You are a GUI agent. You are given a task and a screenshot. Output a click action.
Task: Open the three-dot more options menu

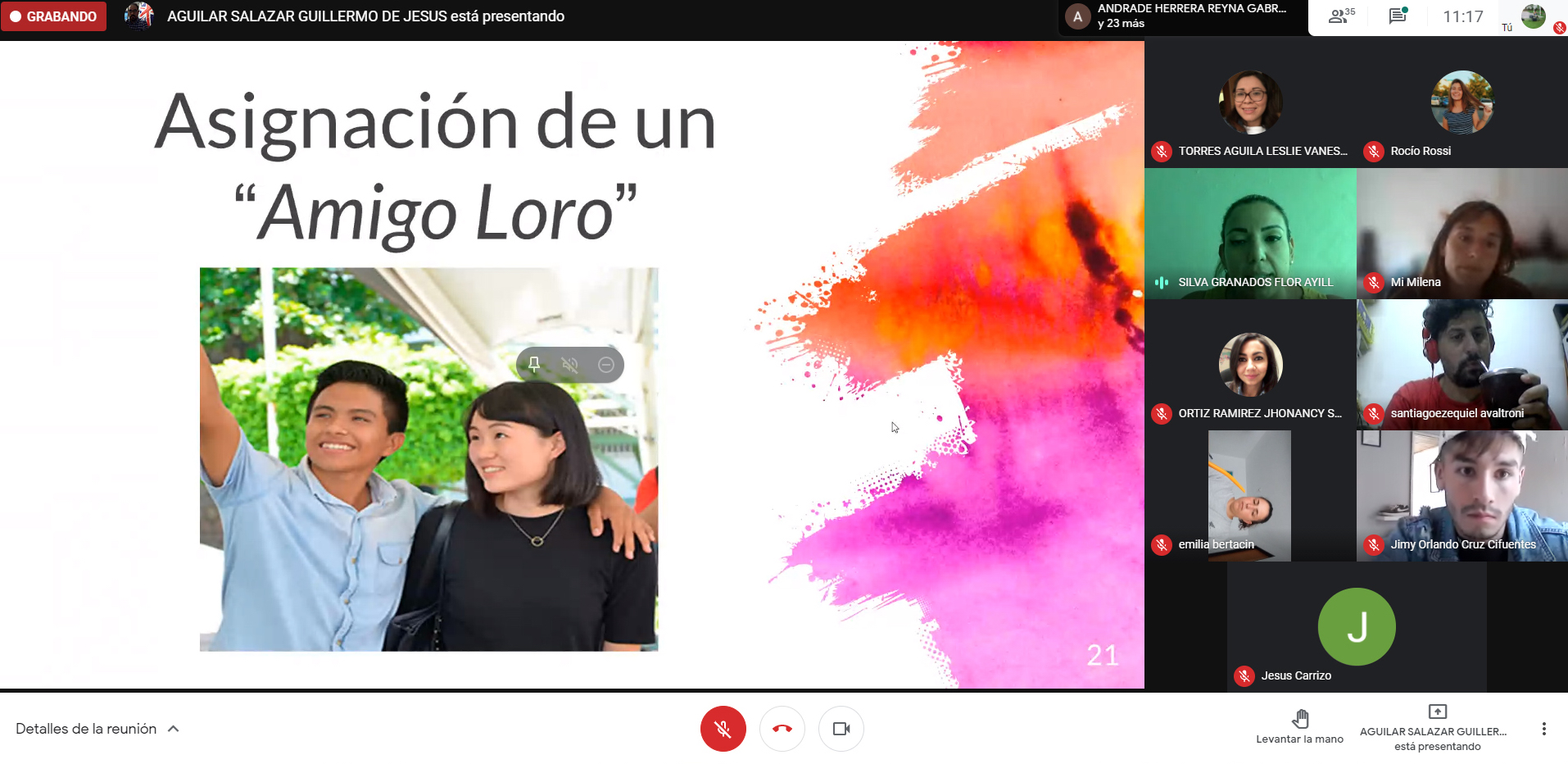click(x=1544, y=729)
